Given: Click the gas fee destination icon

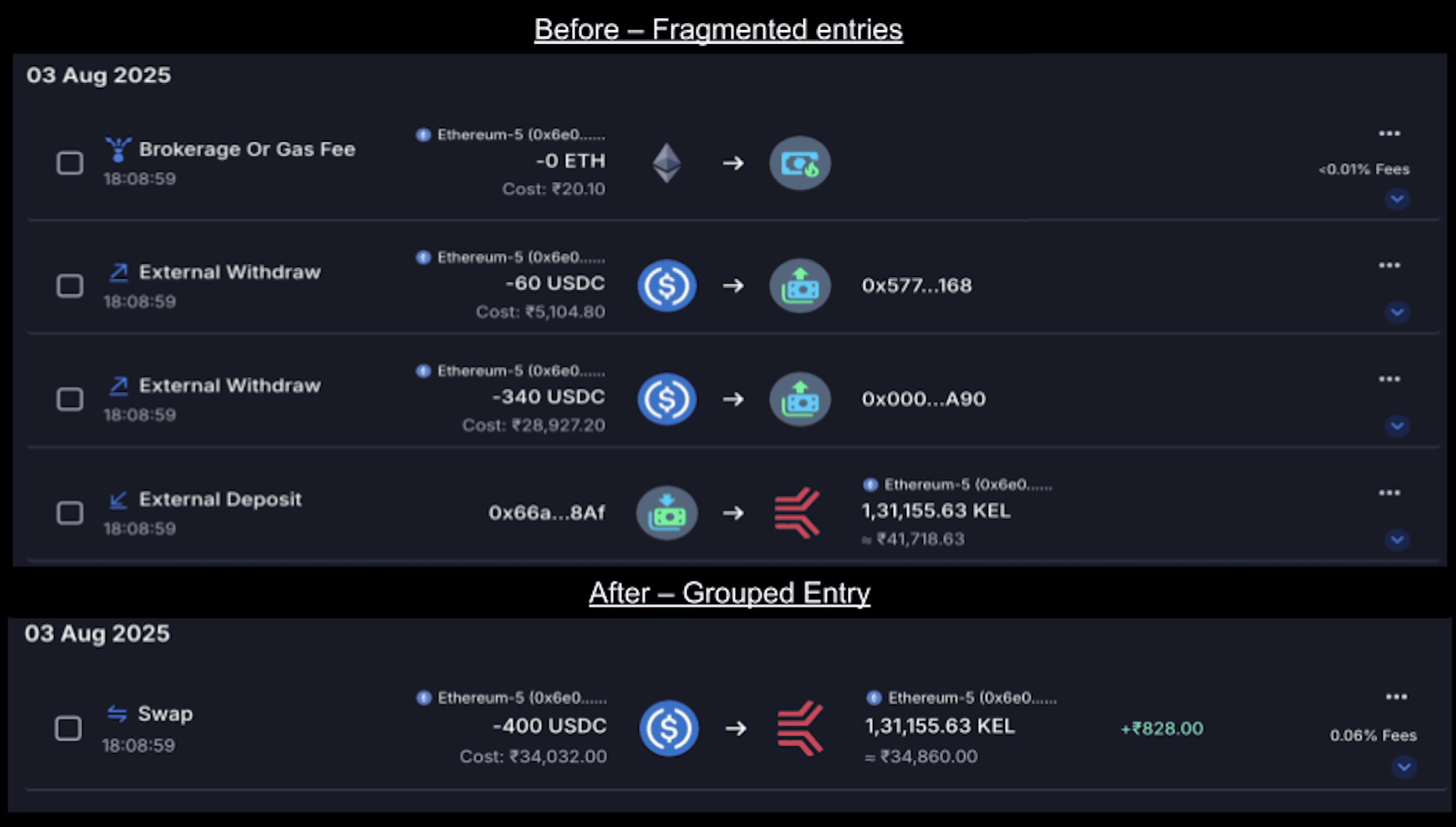Looking at the screenshot, I should click(x=799, y=163).
